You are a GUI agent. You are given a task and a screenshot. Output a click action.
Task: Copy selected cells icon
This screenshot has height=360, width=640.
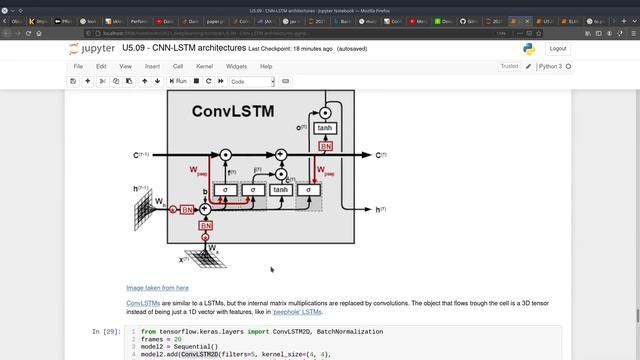coord(116,81)
